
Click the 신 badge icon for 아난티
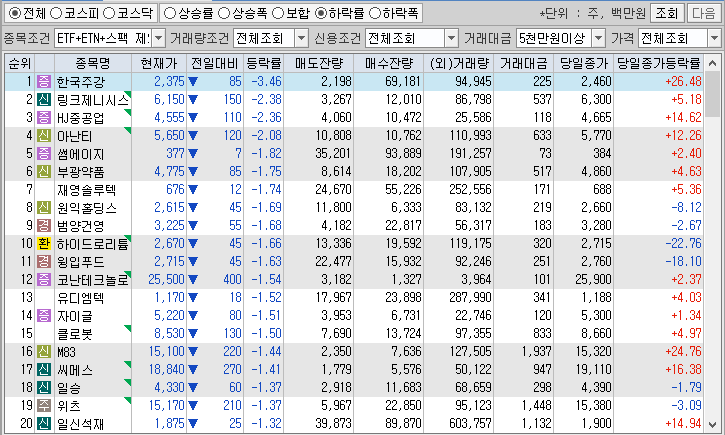tap(43, 136)
